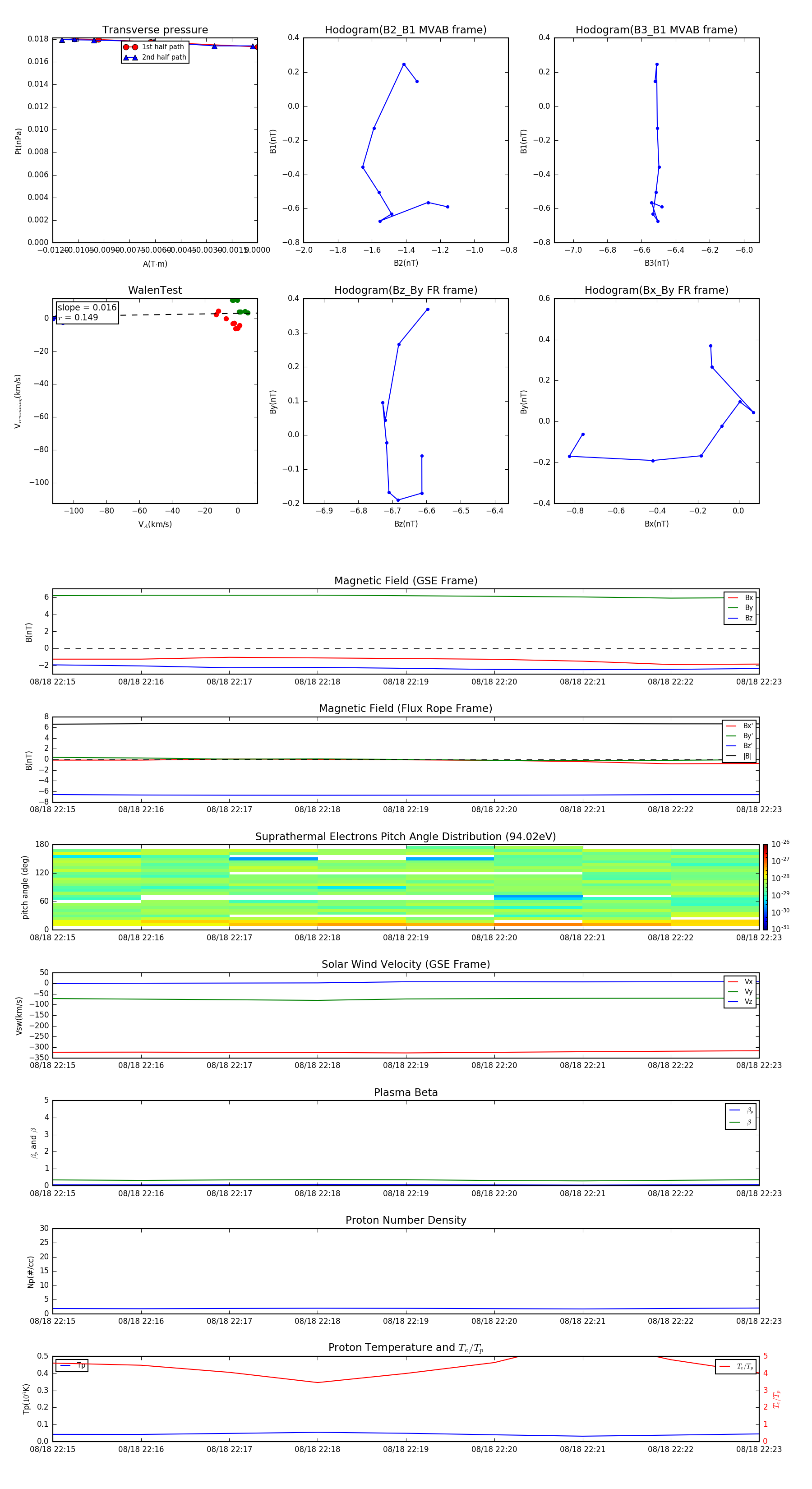
Task: Select the 'By' entry in GSE field legend
Action: [x=741, y=607]
